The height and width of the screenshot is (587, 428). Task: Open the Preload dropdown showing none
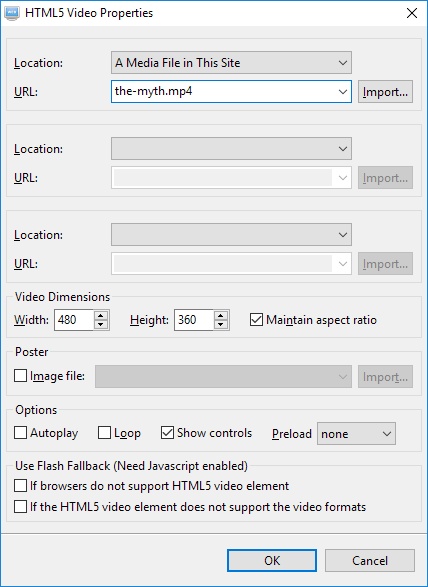click(356, 434)
